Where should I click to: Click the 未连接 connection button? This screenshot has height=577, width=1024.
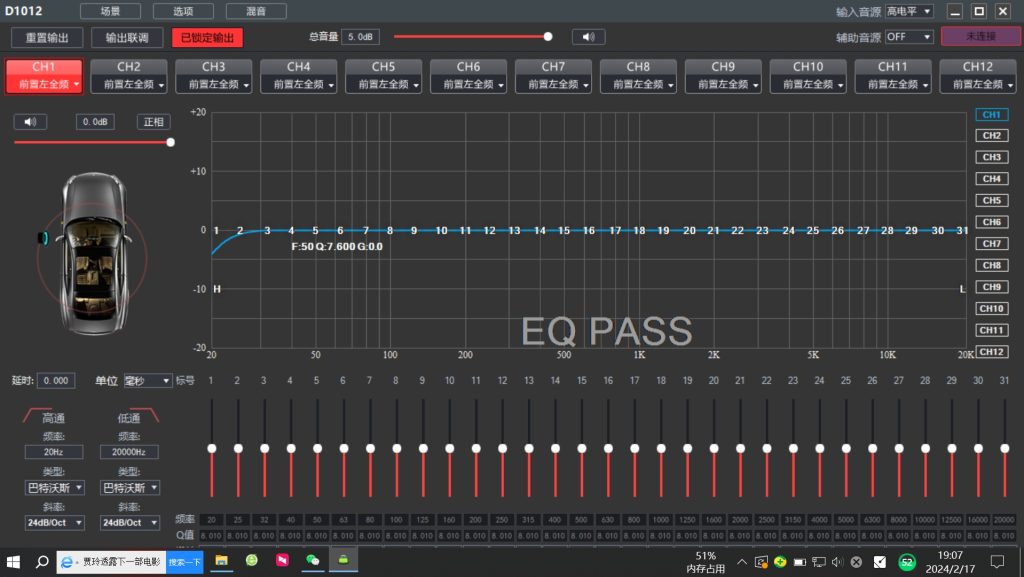point(981,37)
